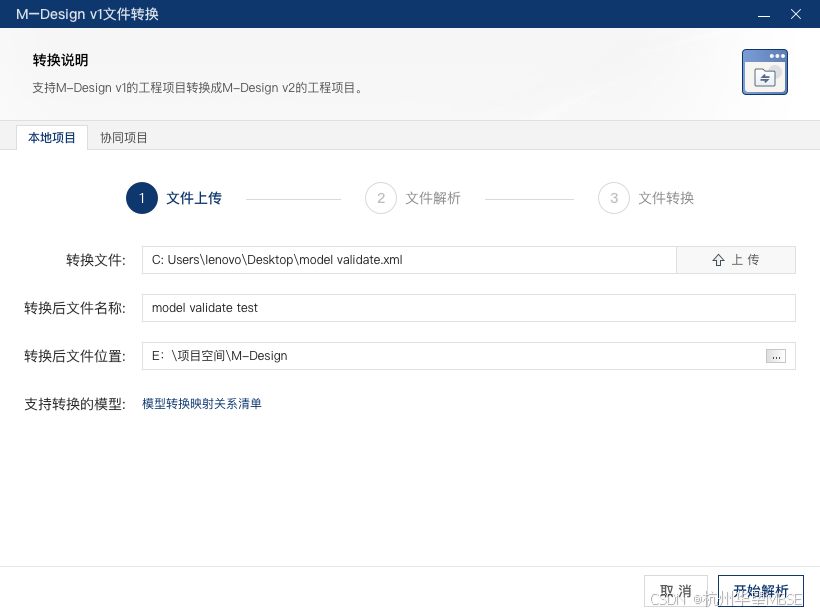Click the file conversion icon in header
The height and width of the screenshot is (615, 820).
(765, 72)
